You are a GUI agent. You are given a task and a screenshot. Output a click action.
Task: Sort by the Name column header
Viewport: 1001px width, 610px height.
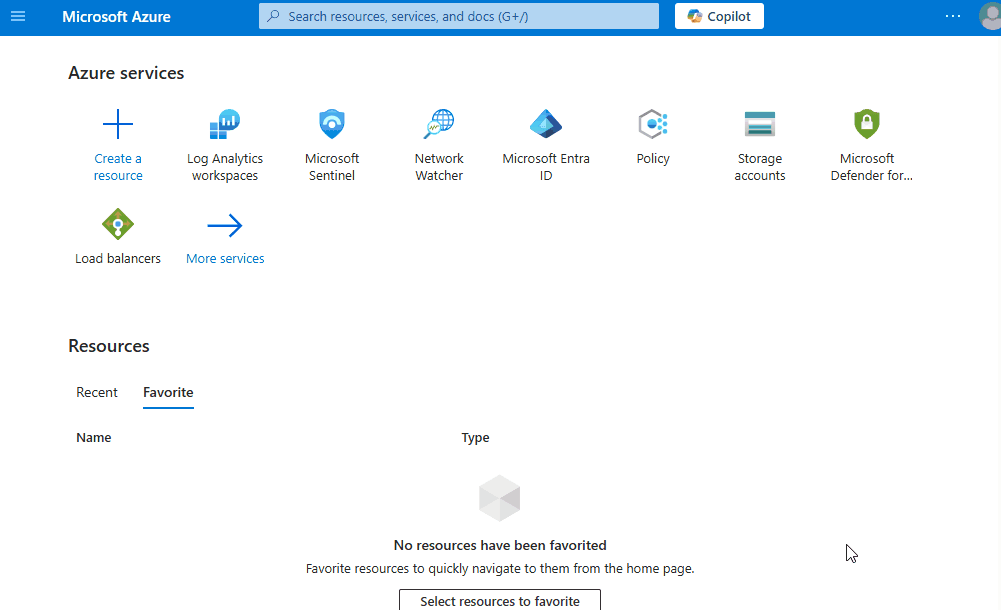coord(94,438)
